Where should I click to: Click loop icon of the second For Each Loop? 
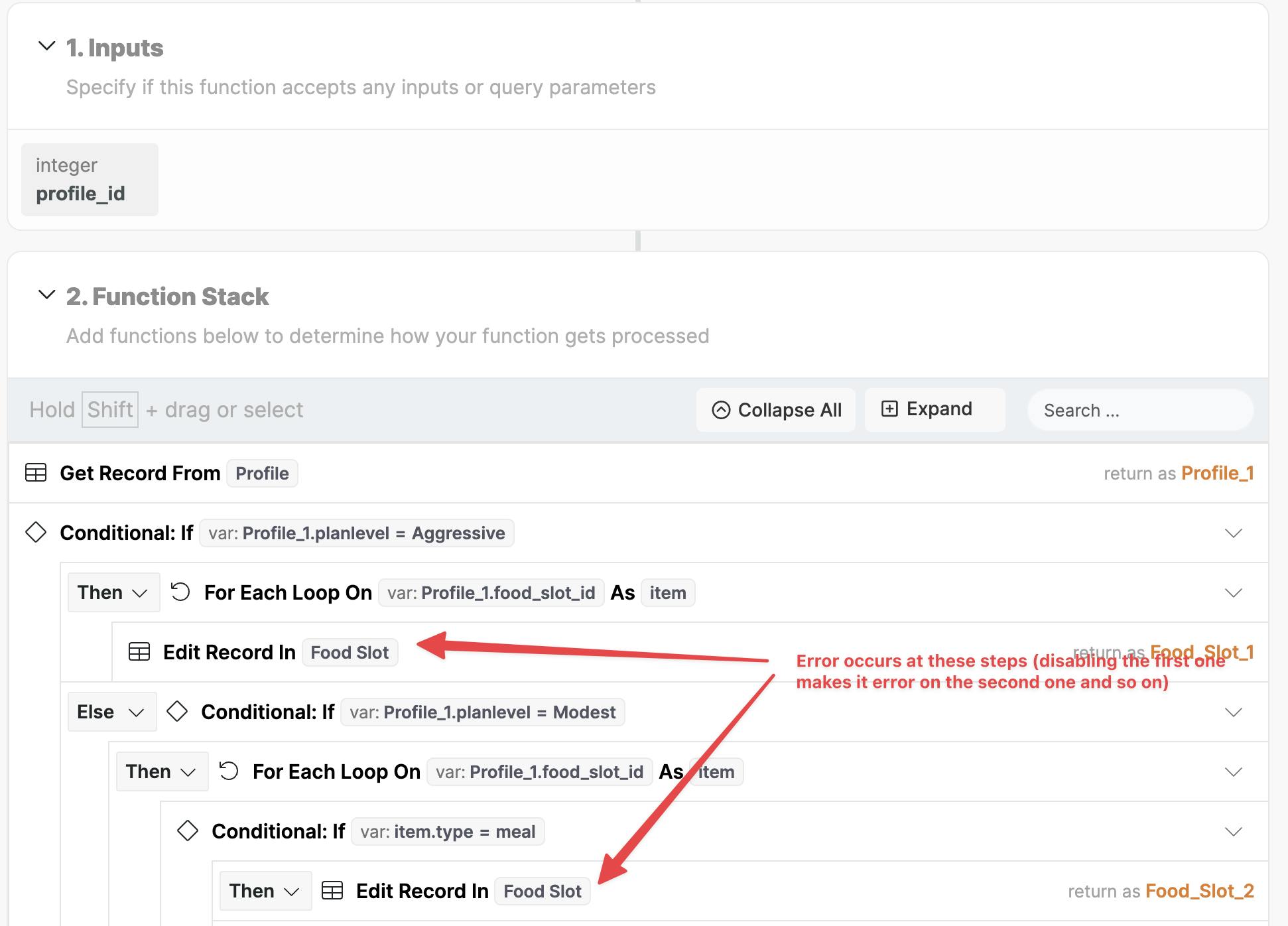tap(229, 771)
